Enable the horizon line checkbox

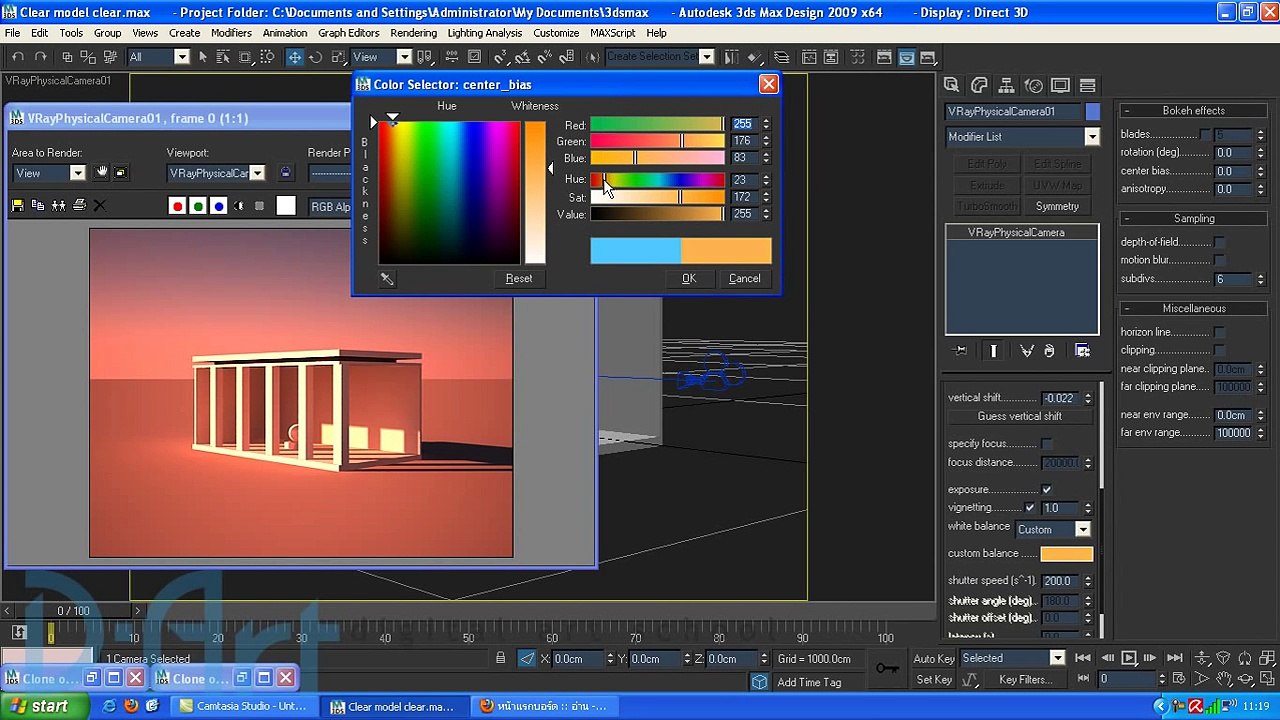pos(1219,332)
